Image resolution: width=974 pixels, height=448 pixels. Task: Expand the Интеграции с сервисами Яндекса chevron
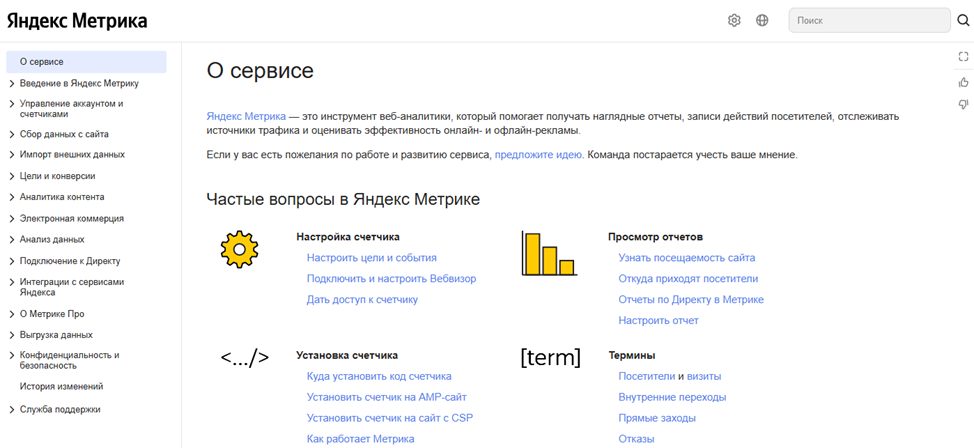(x=12, y=281)
